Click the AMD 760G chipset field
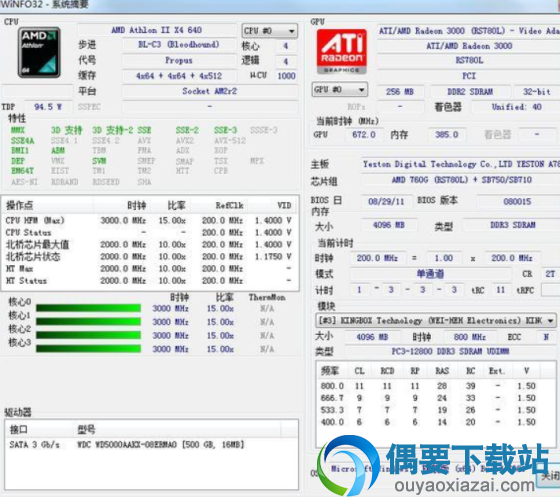This screenshot has width=560, height=497. pos(460,180)
